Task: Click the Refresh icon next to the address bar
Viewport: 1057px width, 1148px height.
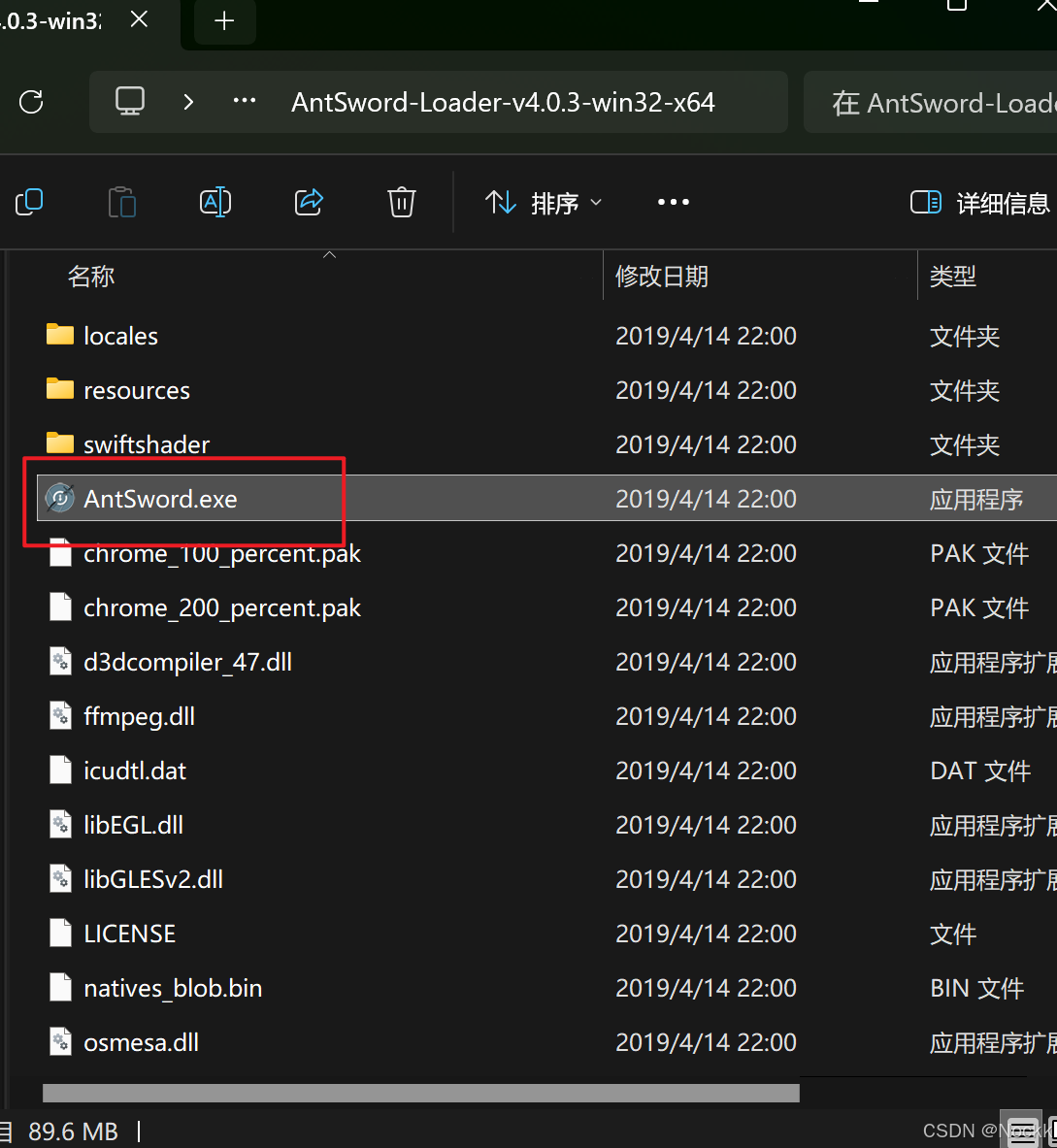Action: 32,102
